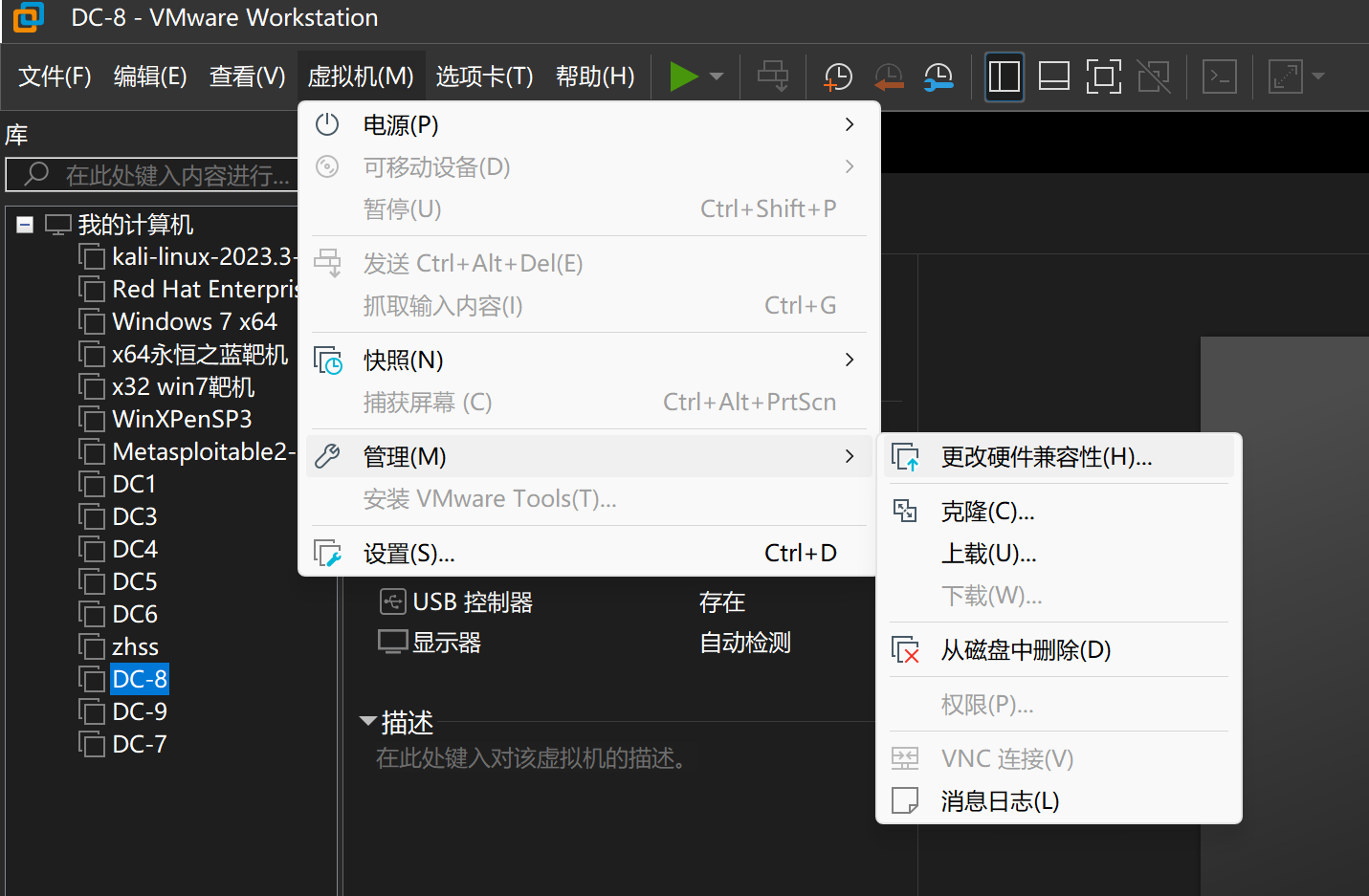This screenshot has width=1369, height=896.
Task: Click the take snapshot toolbar icon
Action: click(838, 76)
